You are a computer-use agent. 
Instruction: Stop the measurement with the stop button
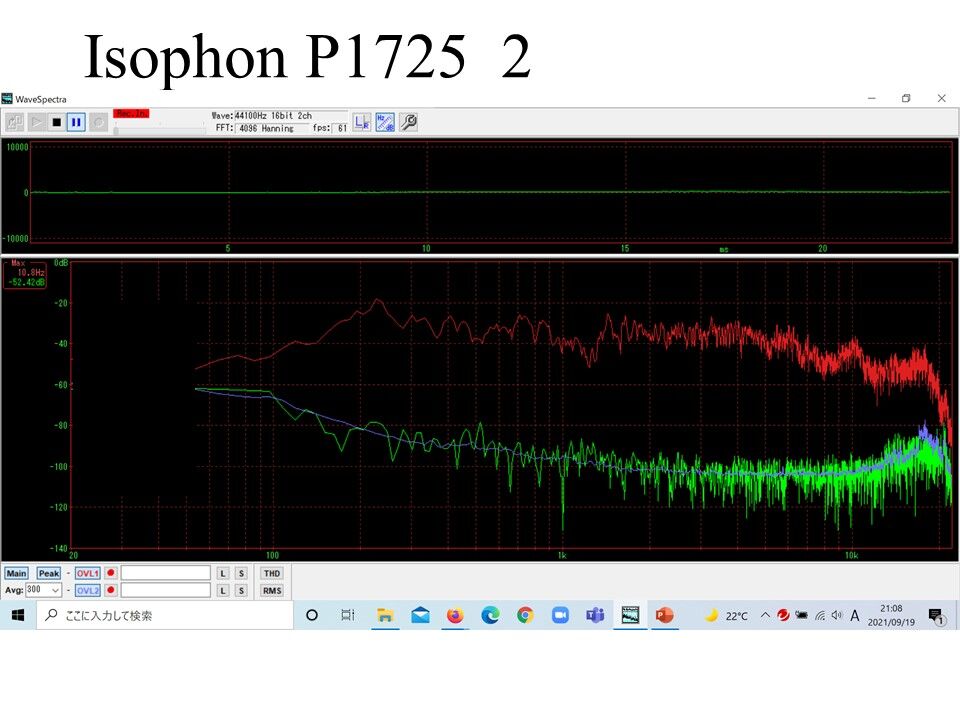56,122
